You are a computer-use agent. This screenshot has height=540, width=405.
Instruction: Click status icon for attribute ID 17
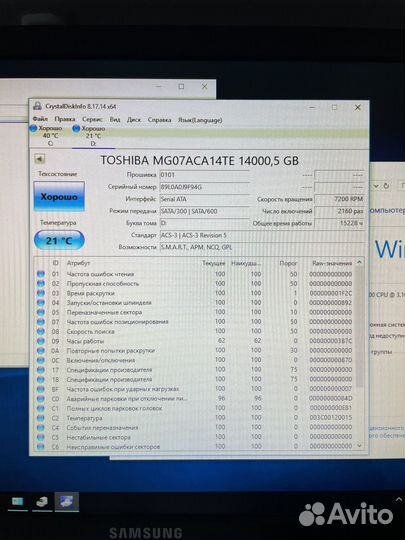[x=41, y=370]
